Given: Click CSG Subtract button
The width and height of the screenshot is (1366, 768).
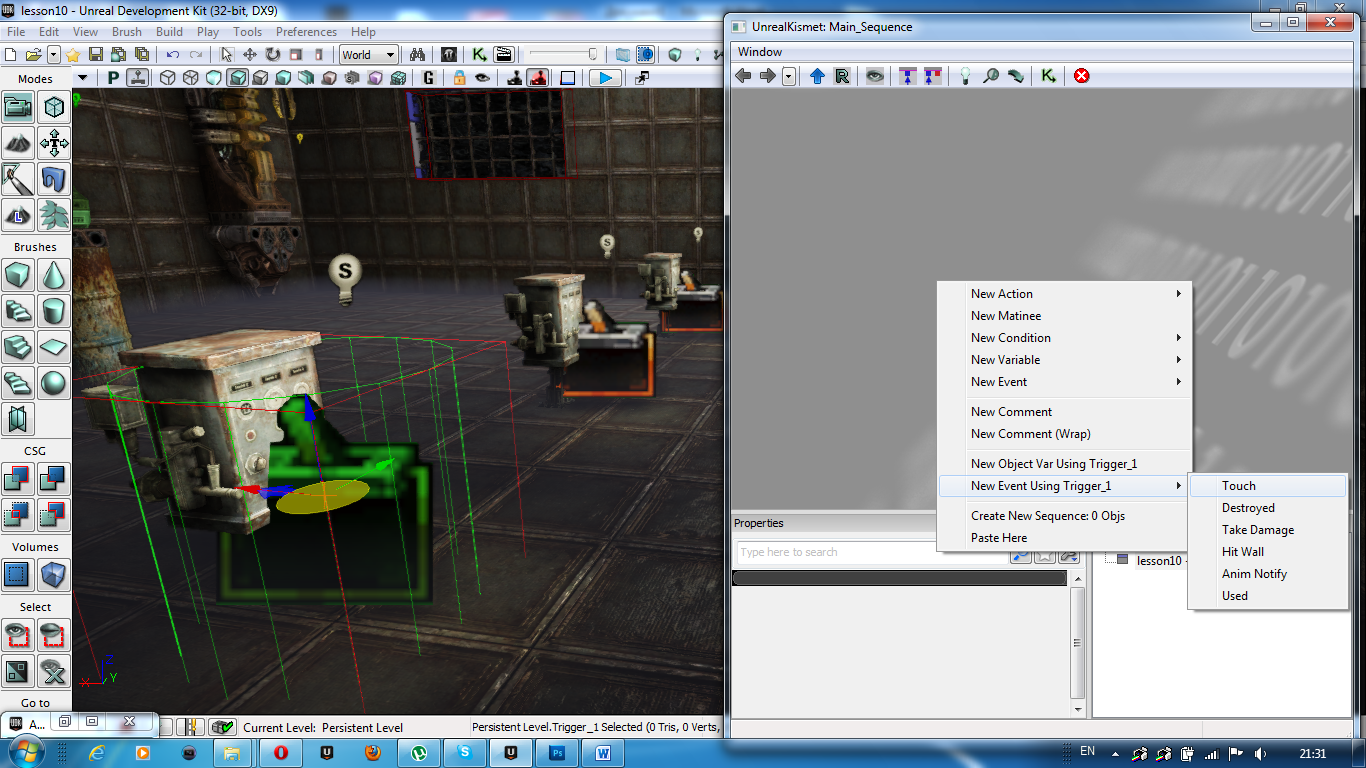Looking at the screenshot, I should click(54, 479).
